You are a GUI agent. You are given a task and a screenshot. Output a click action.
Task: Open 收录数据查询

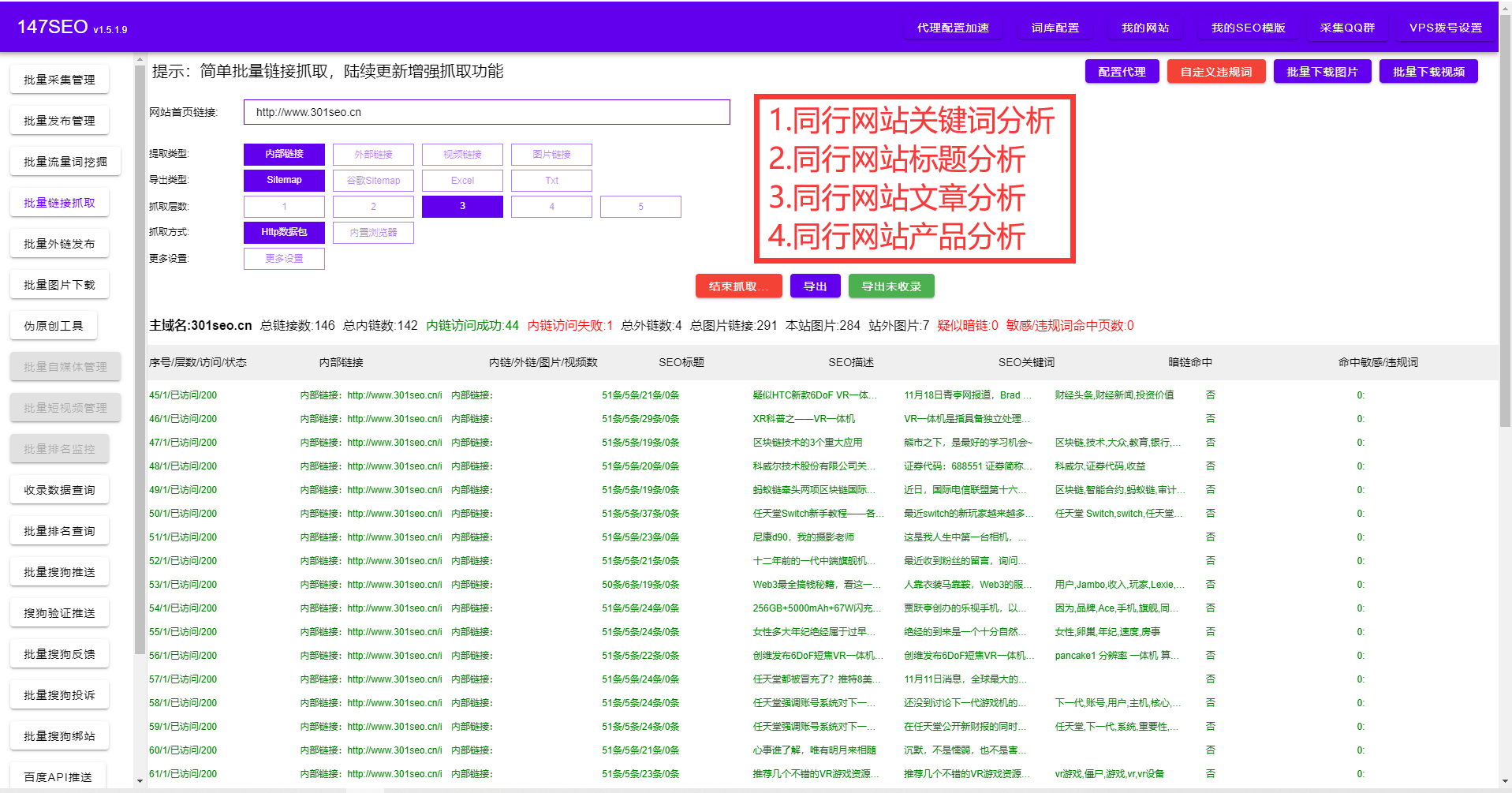coord(59,489)
